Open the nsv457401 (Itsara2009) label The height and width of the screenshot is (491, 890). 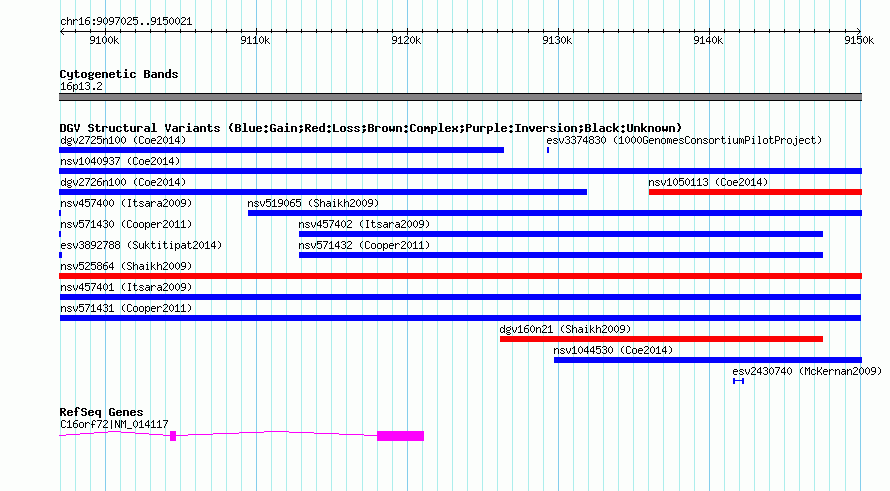pyautogui.click(x=126, y=287)
